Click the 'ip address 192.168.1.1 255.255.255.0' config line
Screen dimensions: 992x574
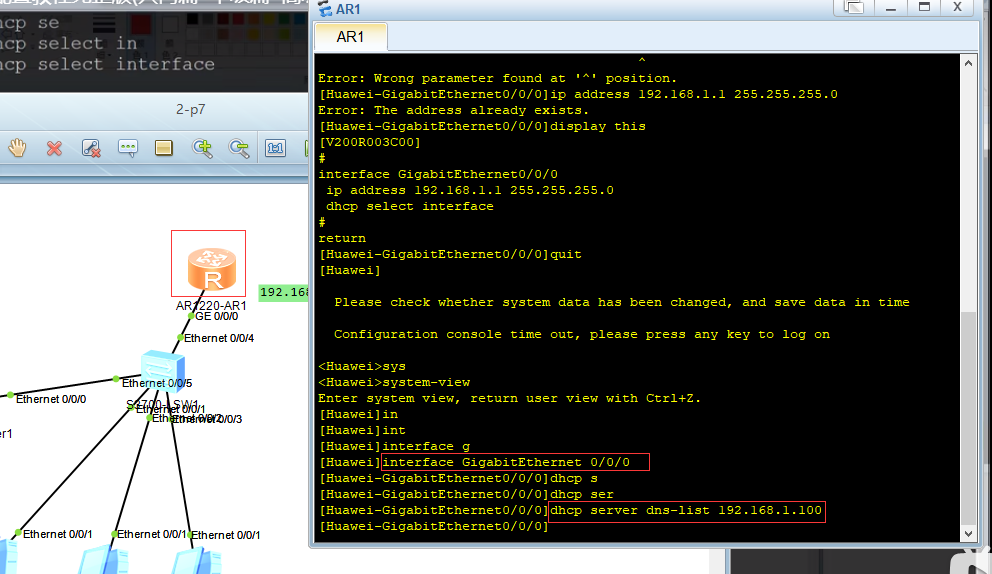point(469,190)
